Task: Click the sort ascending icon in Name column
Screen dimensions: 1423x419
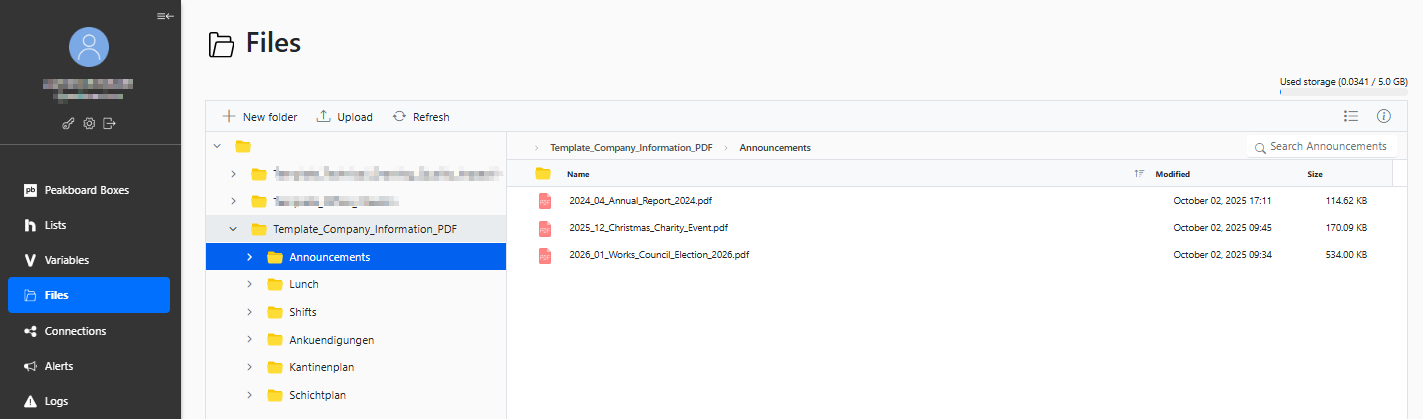Action: tap(1138, 174)
